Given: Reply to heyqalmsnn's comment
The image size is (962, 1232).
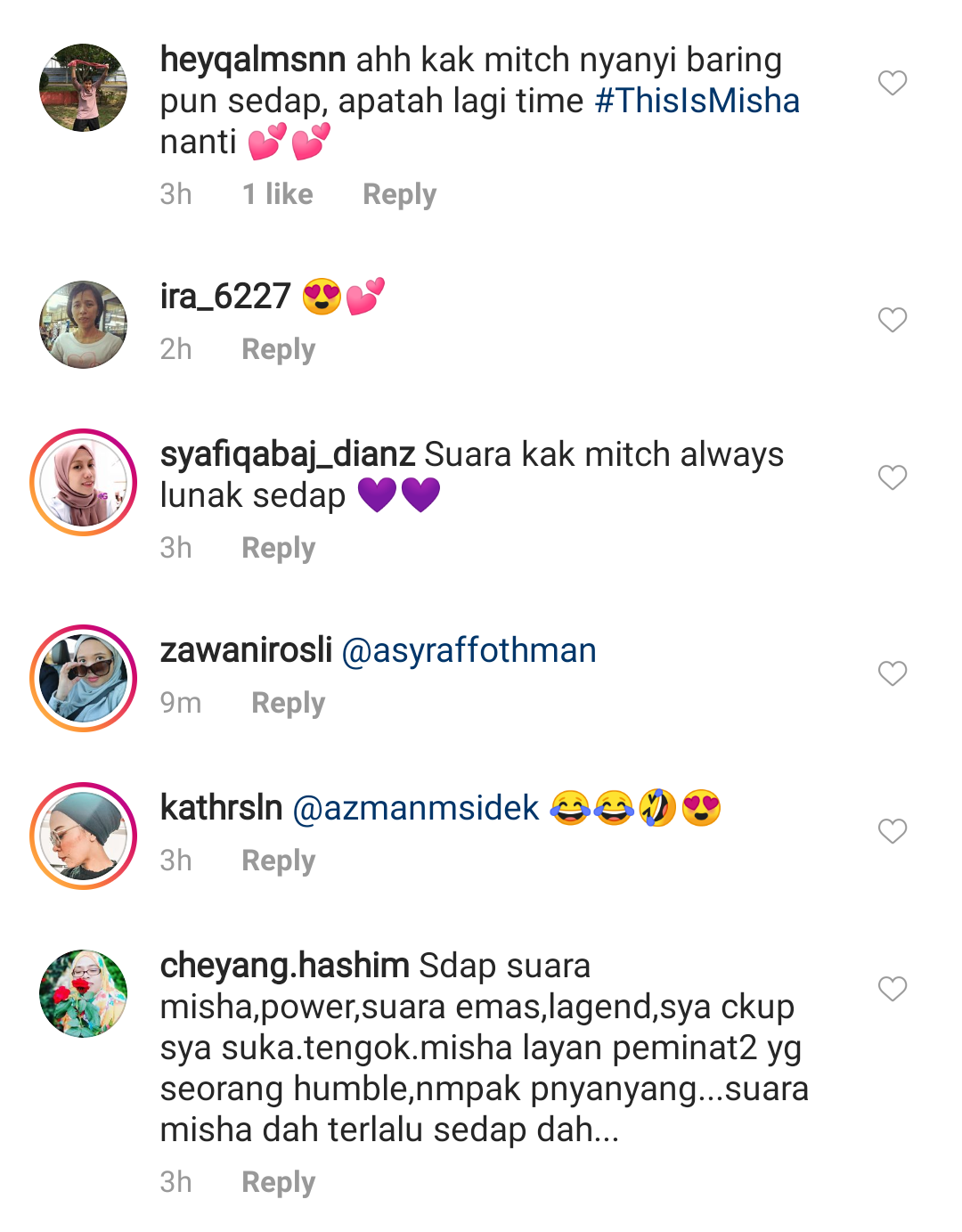Looking at the screenshot, I should click(400, 194).
